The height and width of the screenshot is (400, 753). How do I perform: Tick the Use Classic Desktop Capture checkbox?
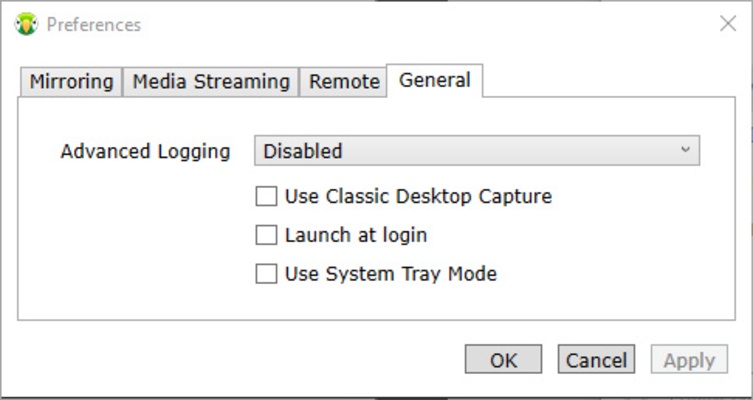click(266, 197)
